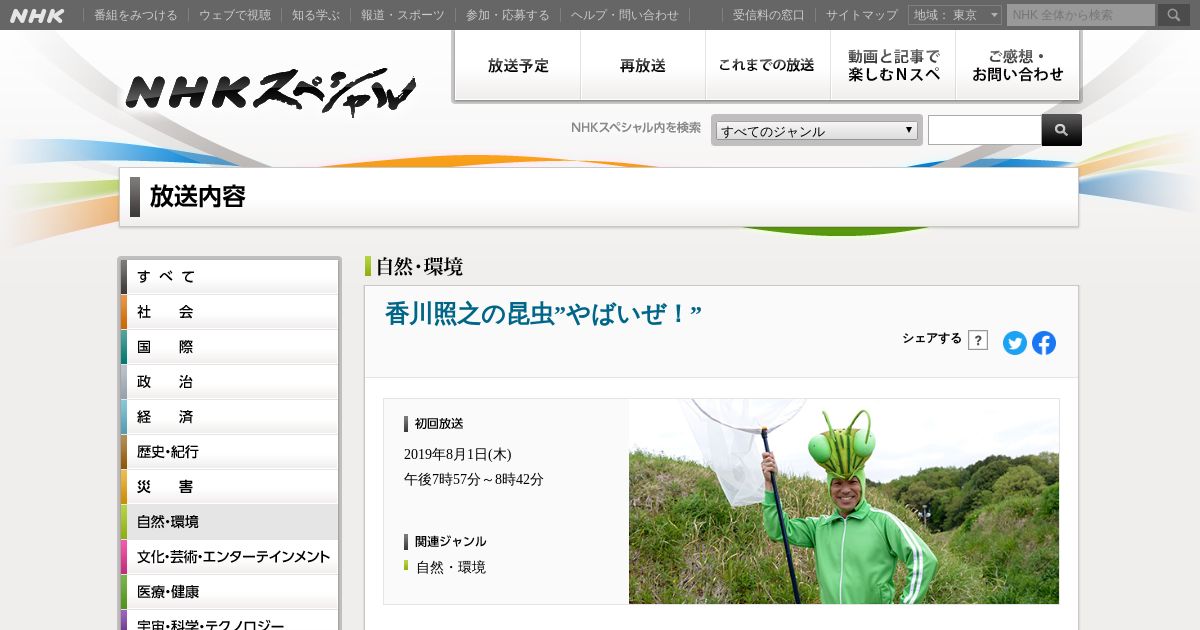
Task: Open ヘルプ・問い合わせ in the top menu
Action: point(625,15)
